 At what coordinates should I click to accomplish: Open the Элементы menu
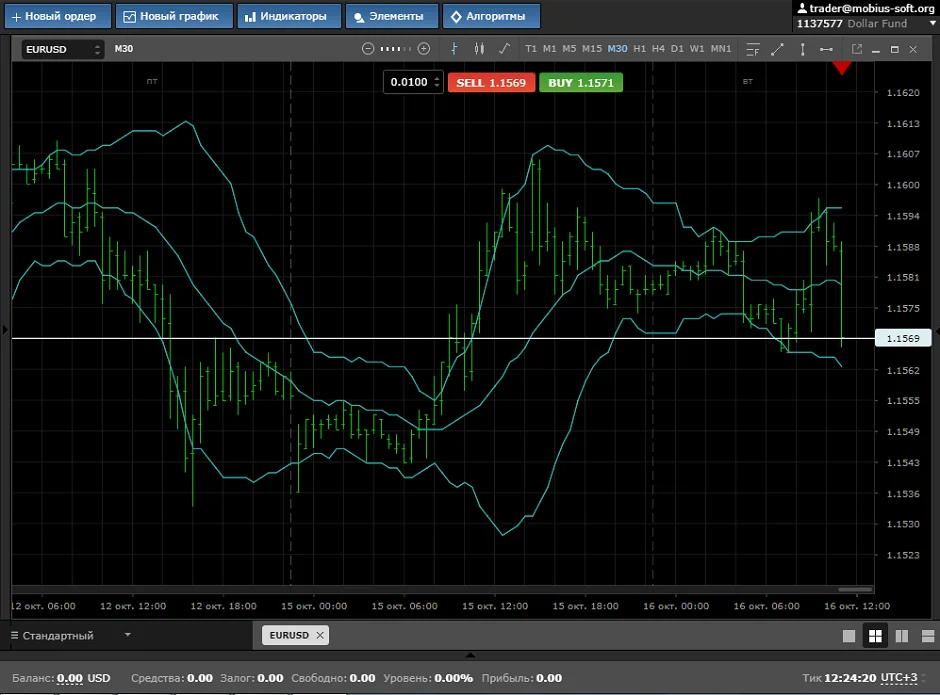click(x=392, y=16)
